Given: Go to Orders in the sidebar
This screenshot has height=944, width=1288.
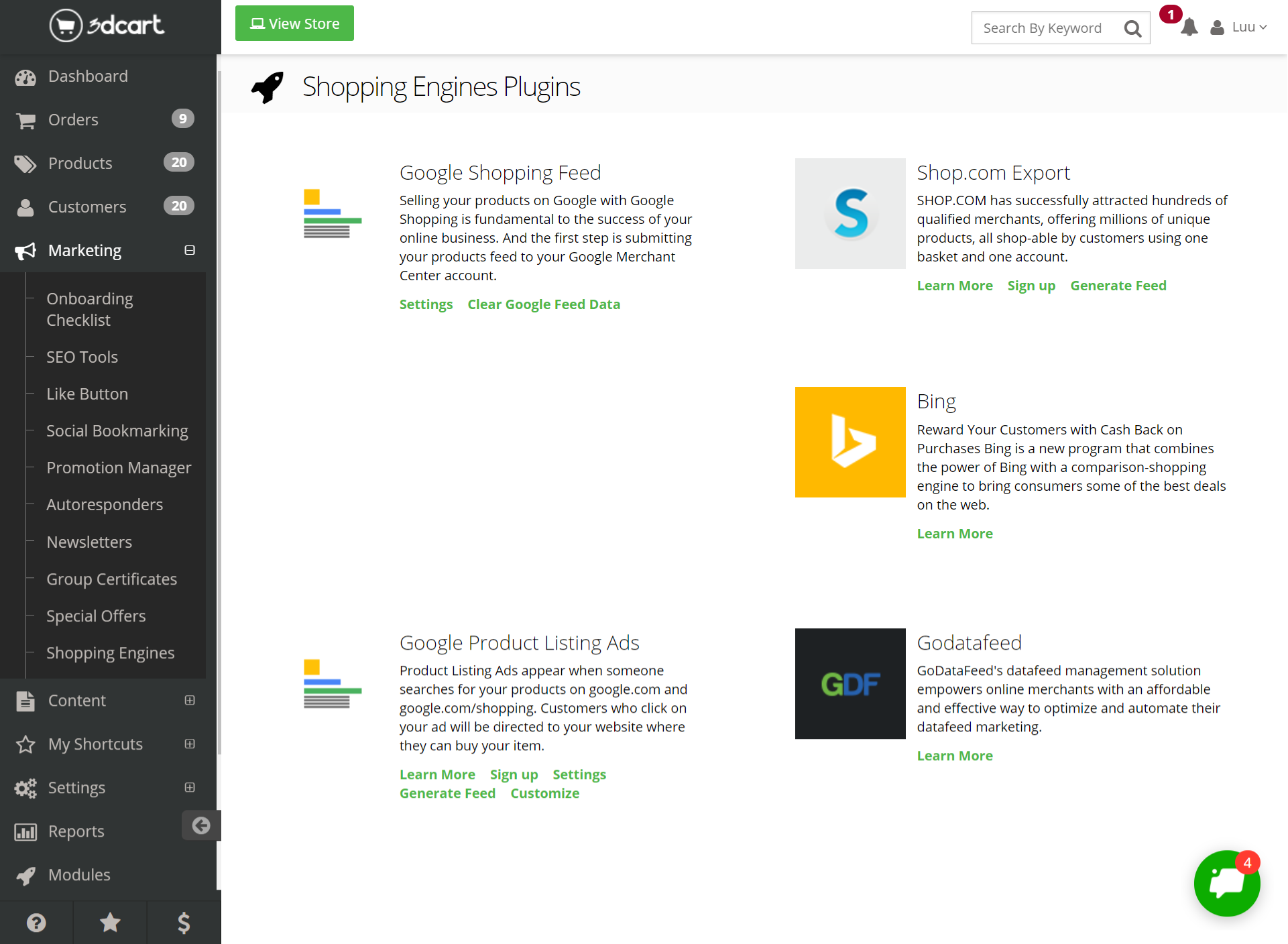Looking at the screenshot, I should [x=73, y=119].
